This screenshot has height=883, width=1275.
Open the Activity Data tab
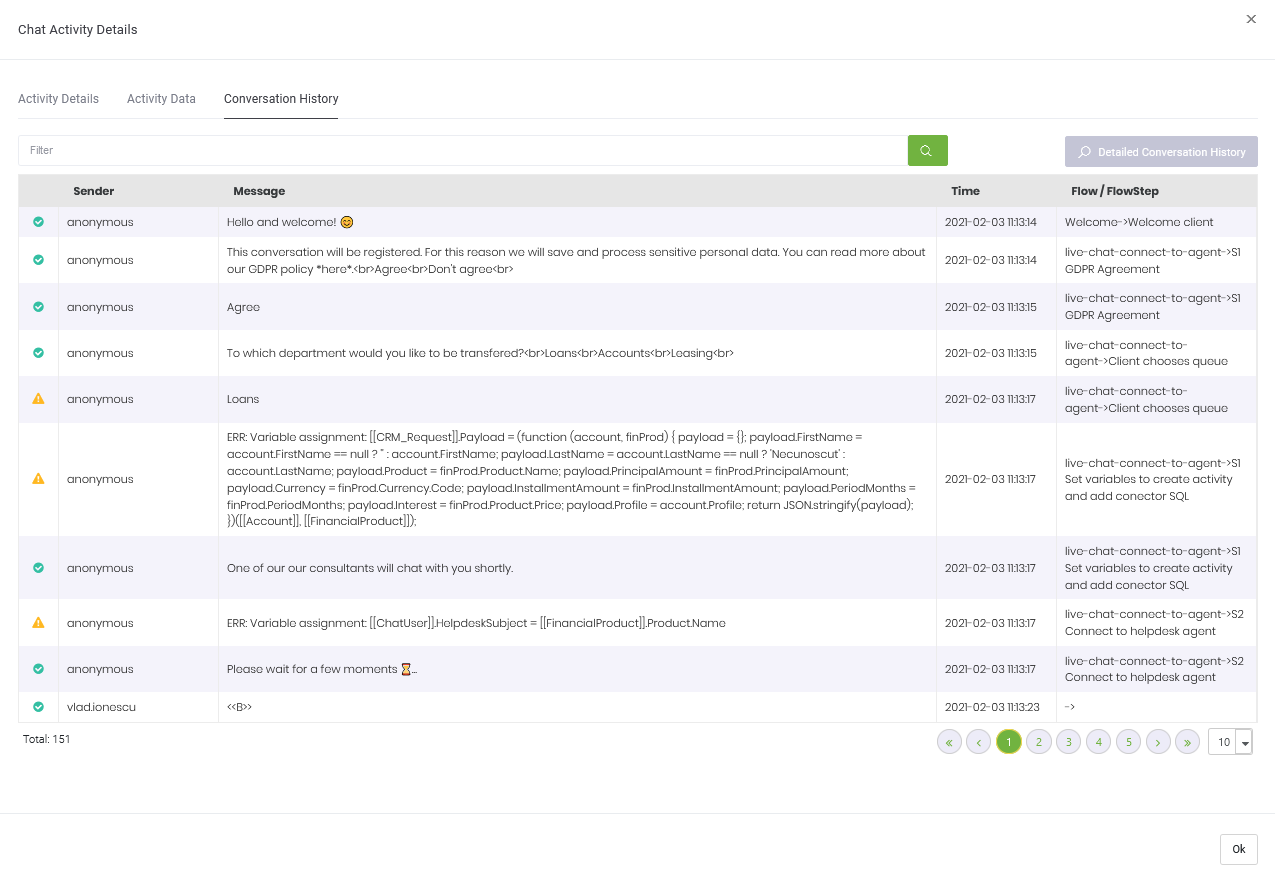[161, 98]
